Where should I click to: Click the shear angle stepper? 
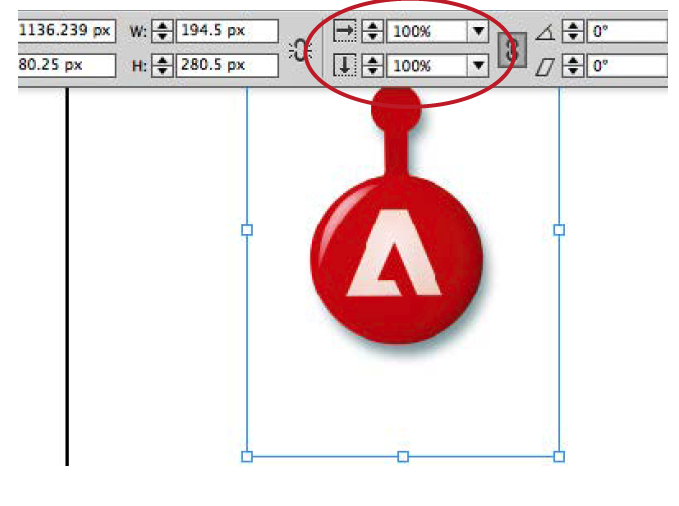click(573, 66)
